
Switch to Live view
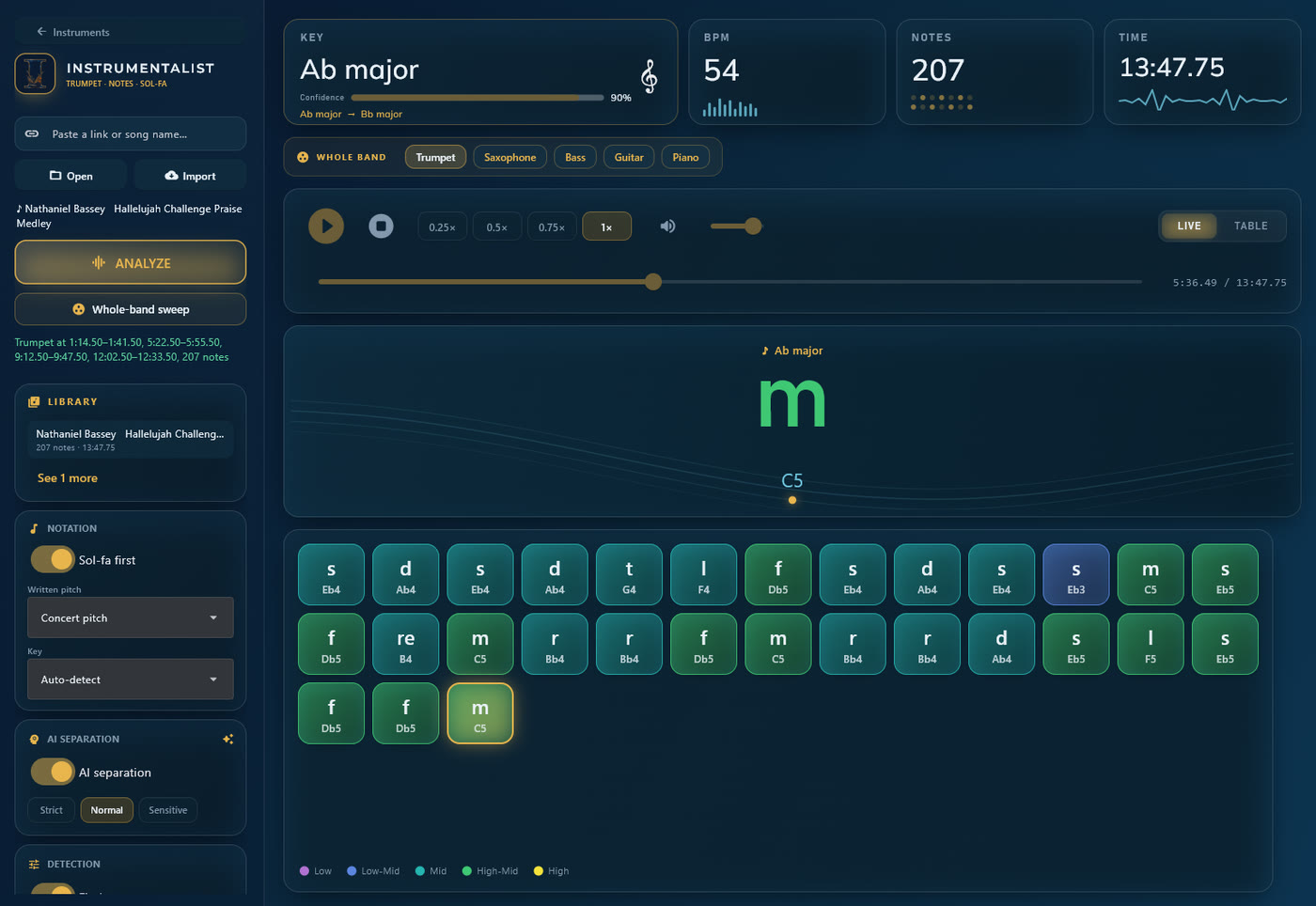pos(1189,226)
